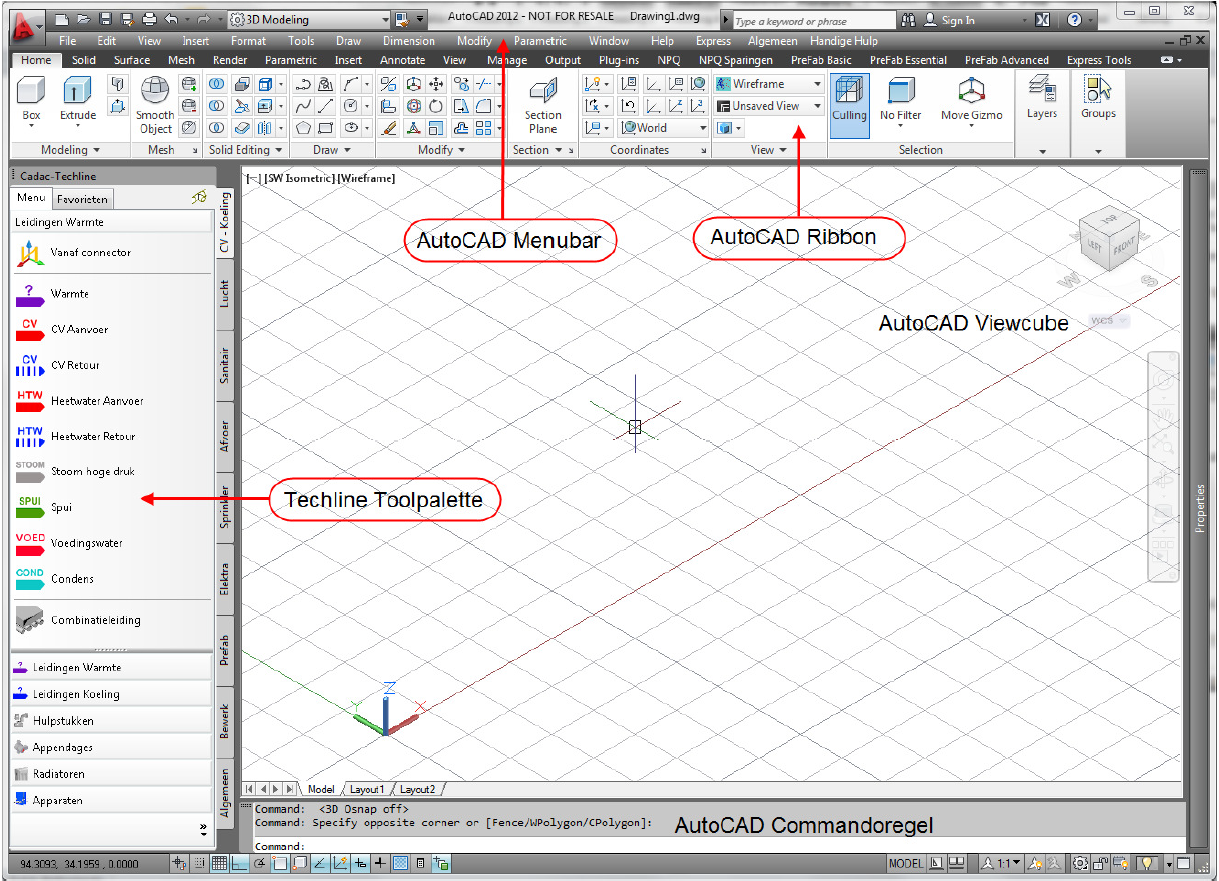Screen dimensions: 1219x881
Task: Switch to the Render ribbon tab
Action: coord(230,60)
